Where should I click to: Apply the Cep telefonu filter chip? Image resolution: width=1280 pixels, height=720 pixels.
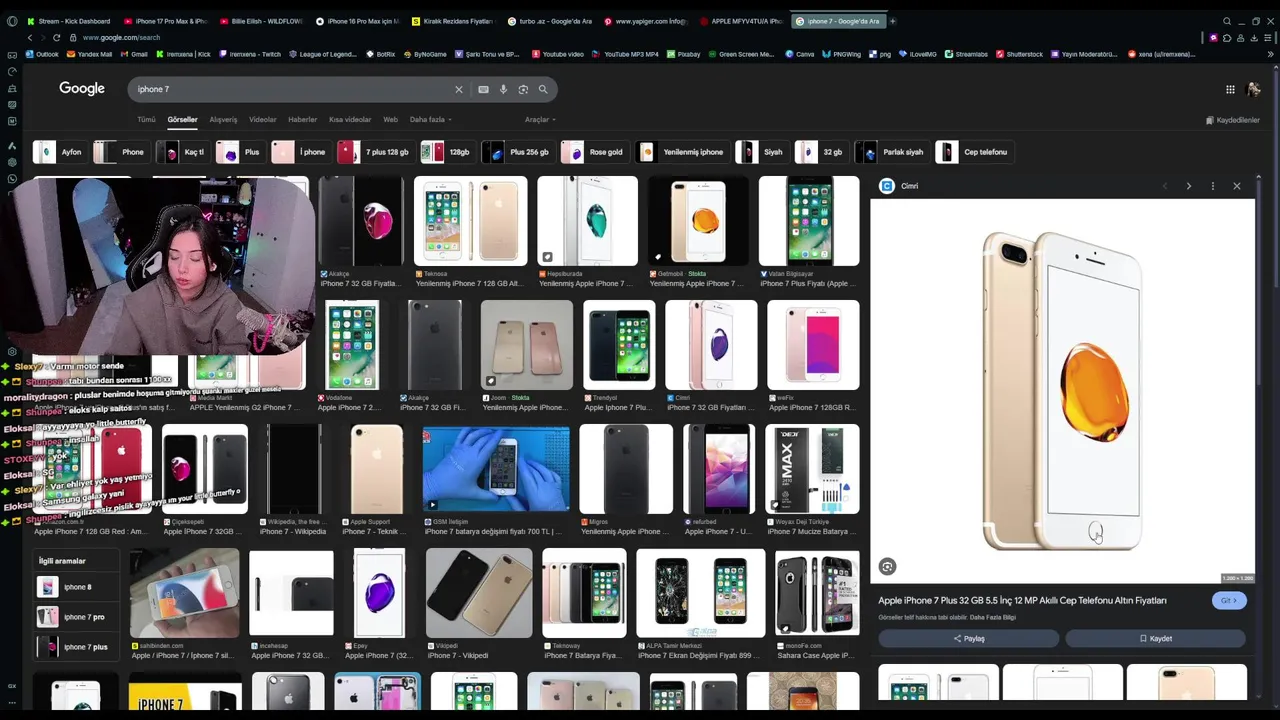(973, 152)
